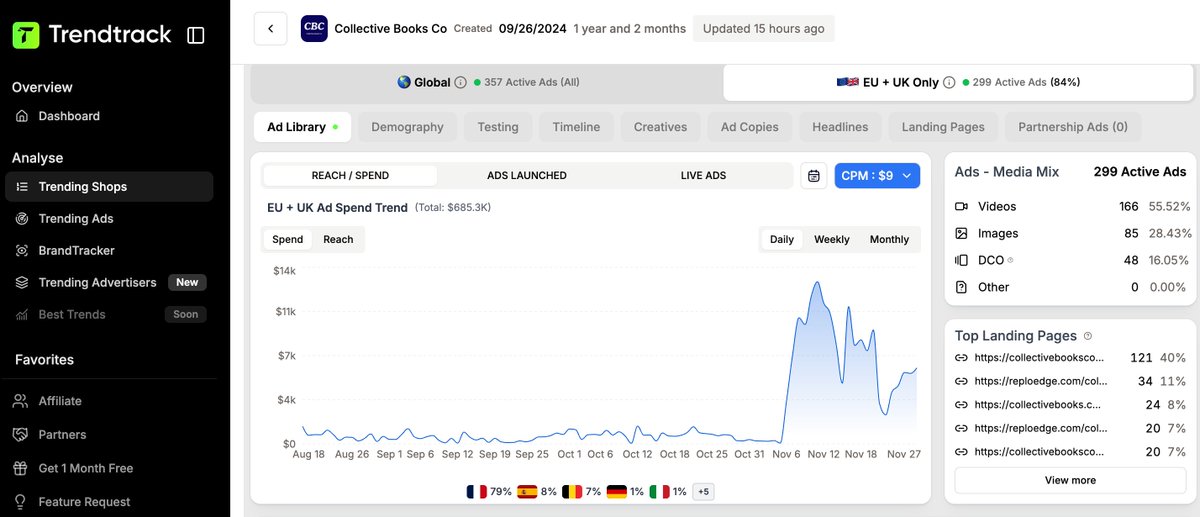Open the Creatives tab
The width and height of the screenshot is (1200, 517).
660,127
